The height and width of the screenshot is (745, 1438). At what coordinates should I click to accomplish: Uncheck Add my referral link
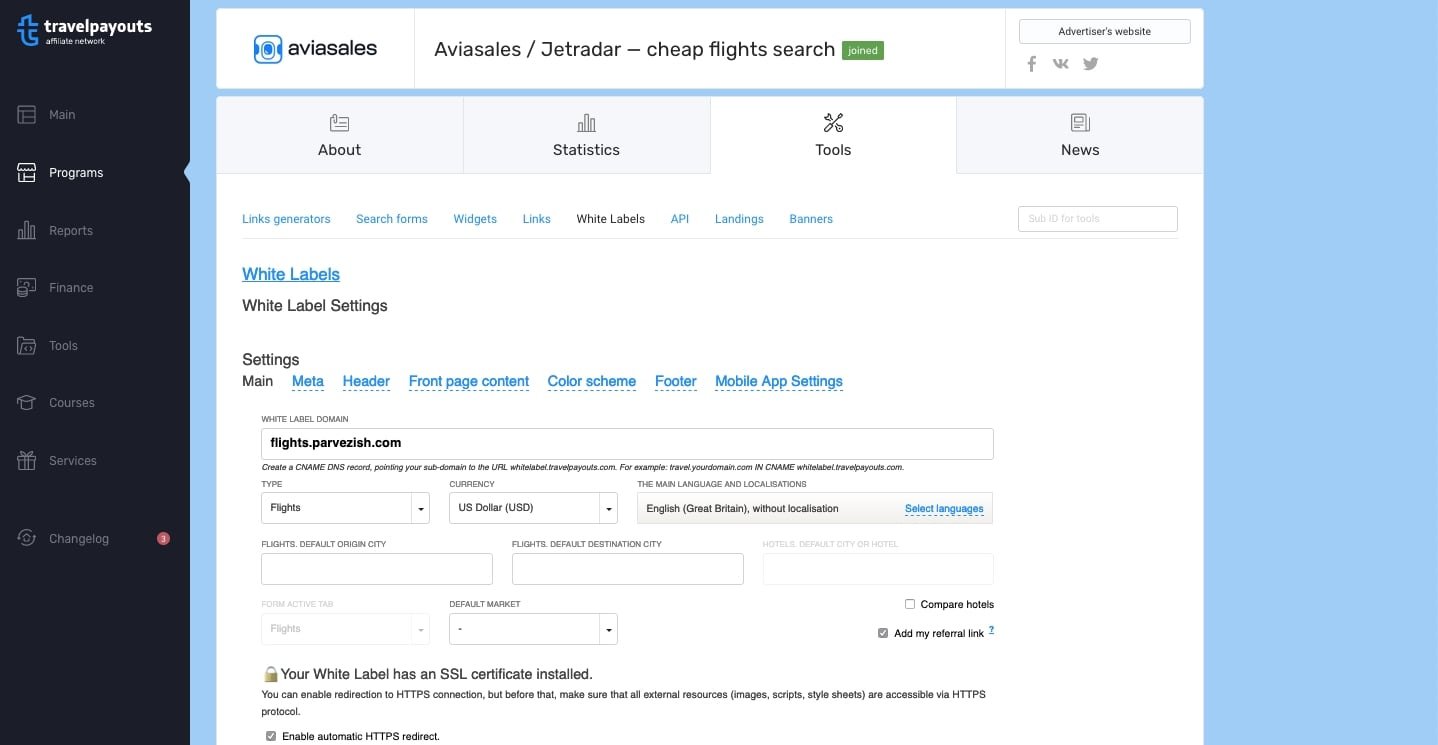click(x=883, y=633)
